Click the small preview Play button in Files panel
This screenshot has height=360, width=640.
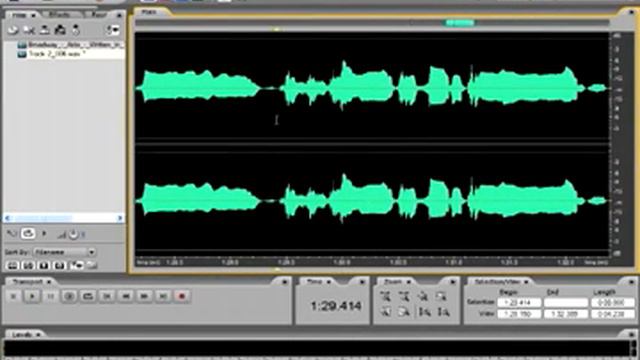point(44,234)
